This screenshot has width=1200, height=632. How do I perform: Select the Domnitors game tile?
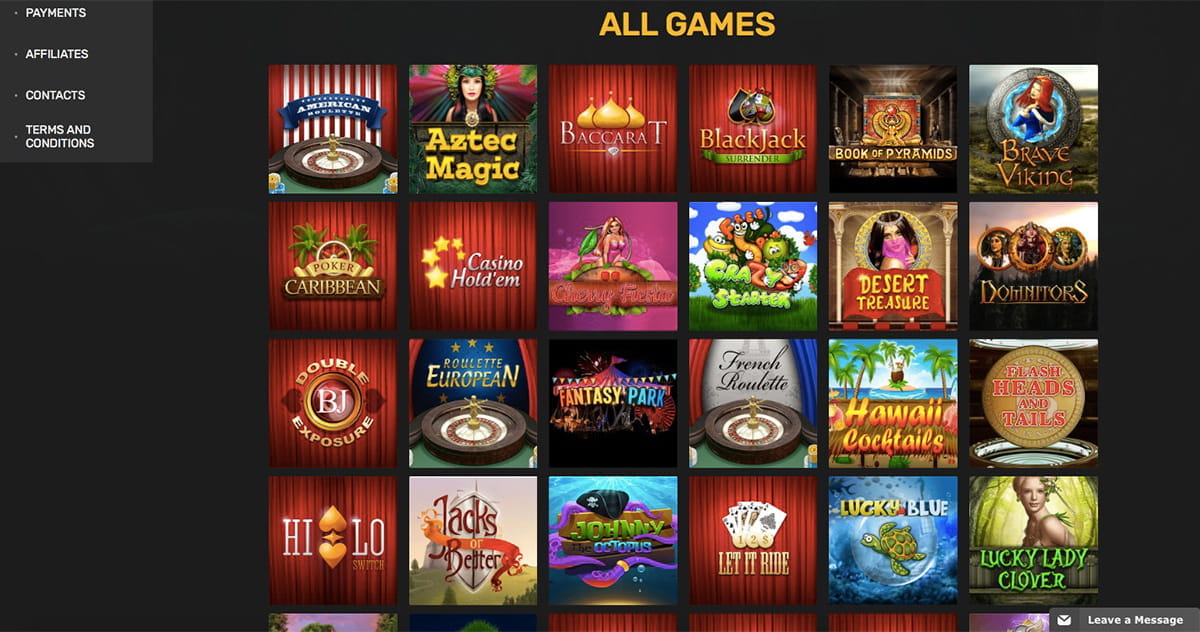pyautogui.click(x=1033, y=266)
